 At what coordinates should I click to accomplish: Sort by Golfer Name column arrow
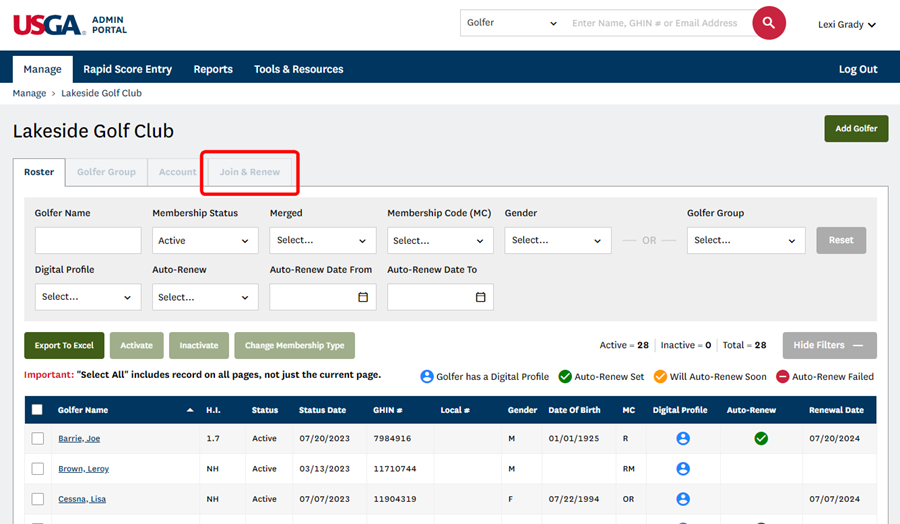point(191,410)
